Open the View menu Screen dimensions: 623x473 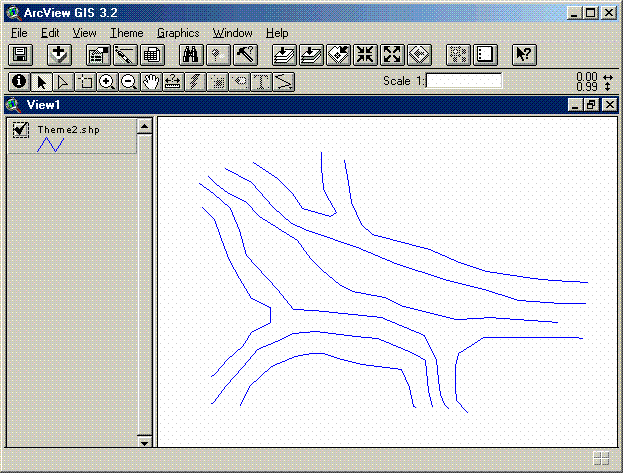(84, 33)
